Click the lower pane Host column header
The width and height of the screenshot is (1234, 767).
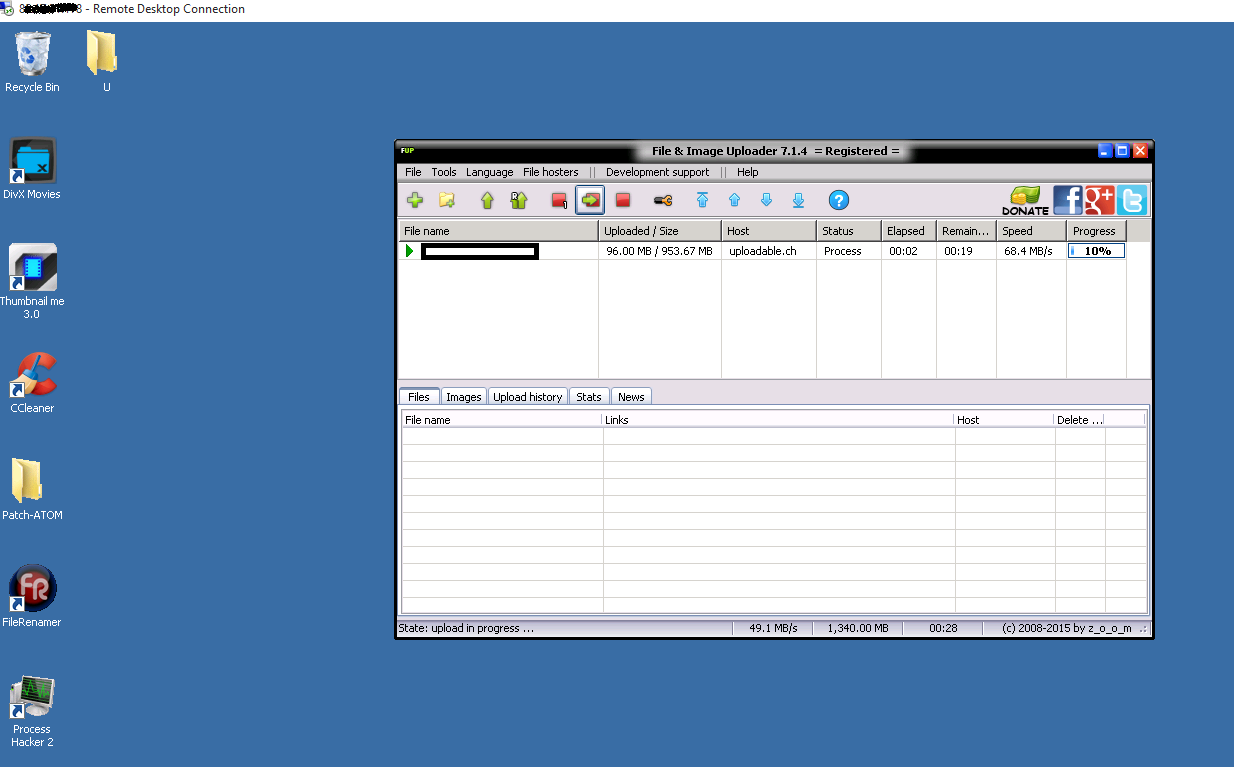tap(1004, 420)
